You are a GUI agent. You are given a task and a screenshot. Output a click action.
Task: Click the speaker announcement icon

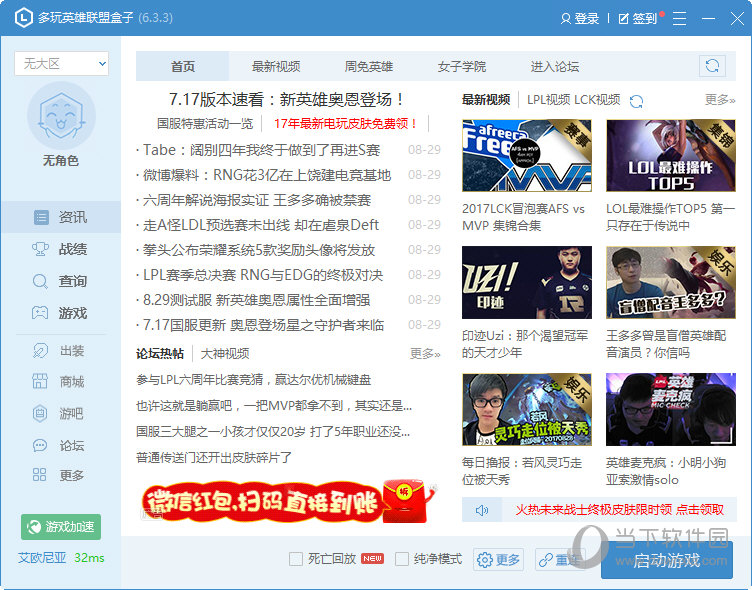point(482,510)
